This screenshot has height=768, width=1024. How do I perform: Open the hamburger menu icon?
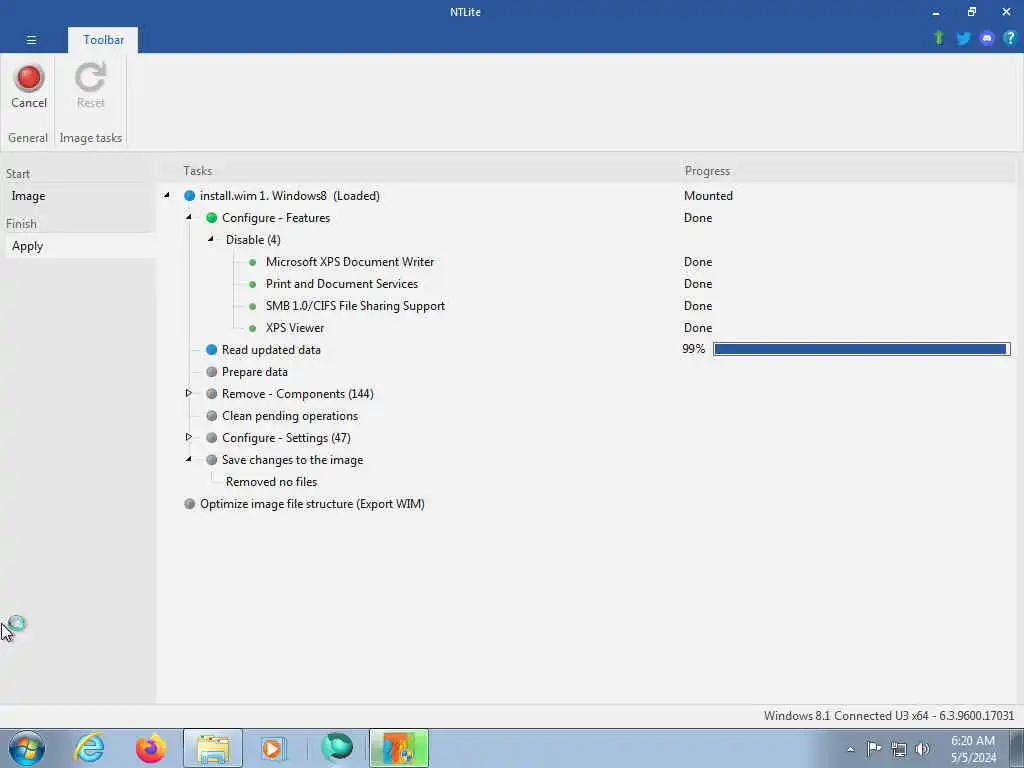(31, 40)
